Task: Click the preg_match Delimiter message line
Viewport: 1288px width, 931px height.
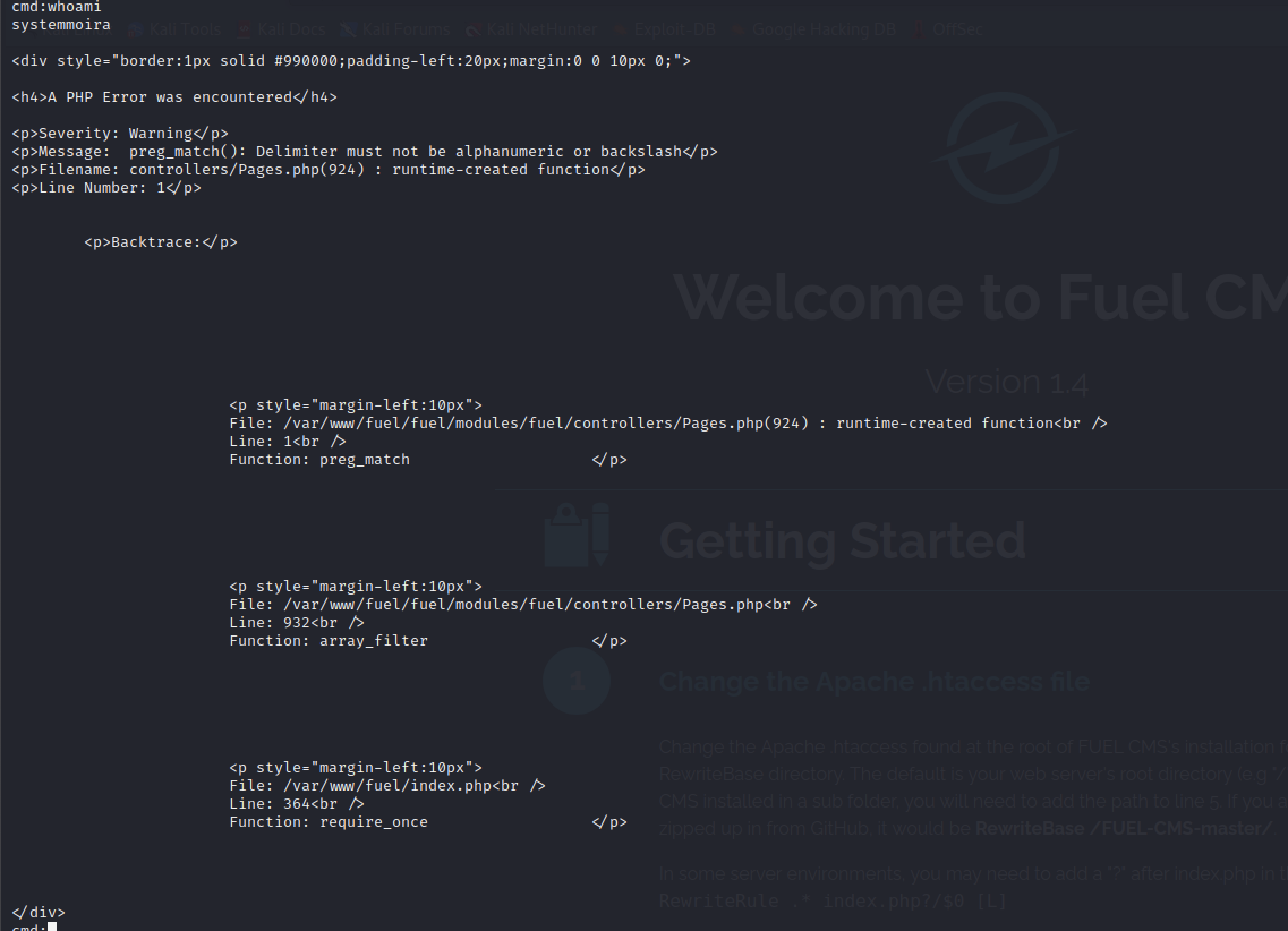Action: tap(365, 152)
